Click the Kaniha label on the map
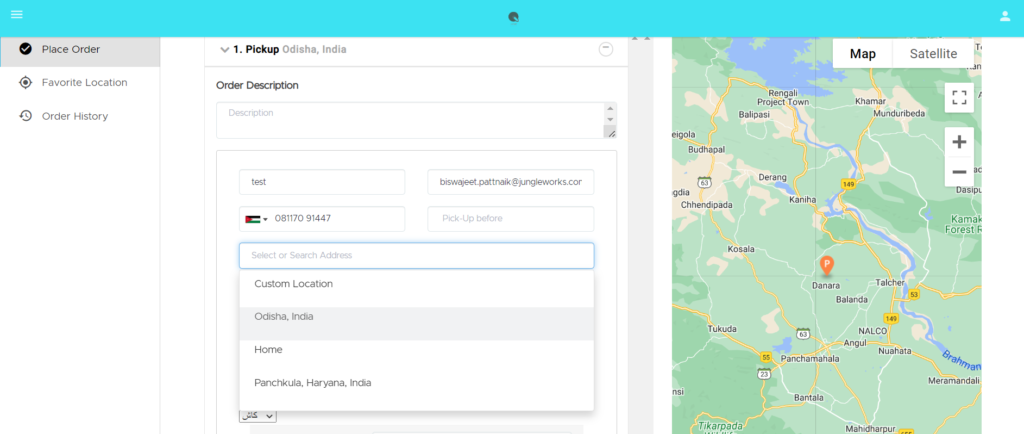The width and height of the screenshot is (1024, 434). (x=803, y=199)
